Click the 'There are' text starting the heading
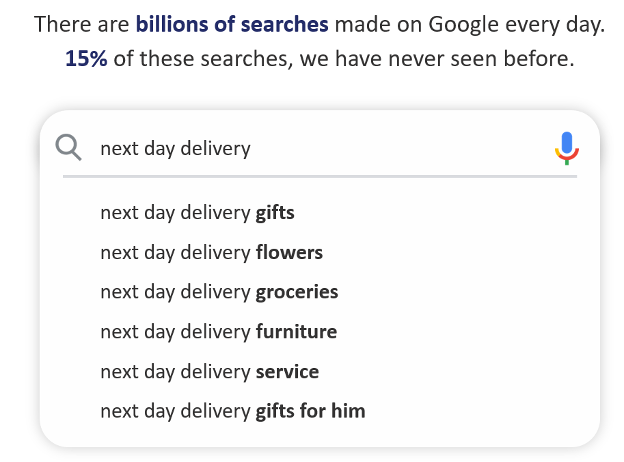Screen dimensions: 624x462 82,24
